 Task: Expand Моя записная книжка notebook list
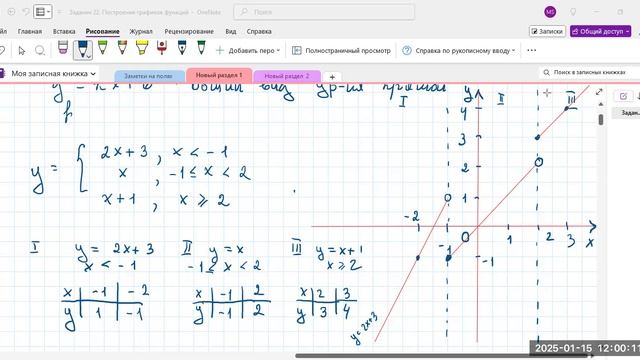click(53, 74)
